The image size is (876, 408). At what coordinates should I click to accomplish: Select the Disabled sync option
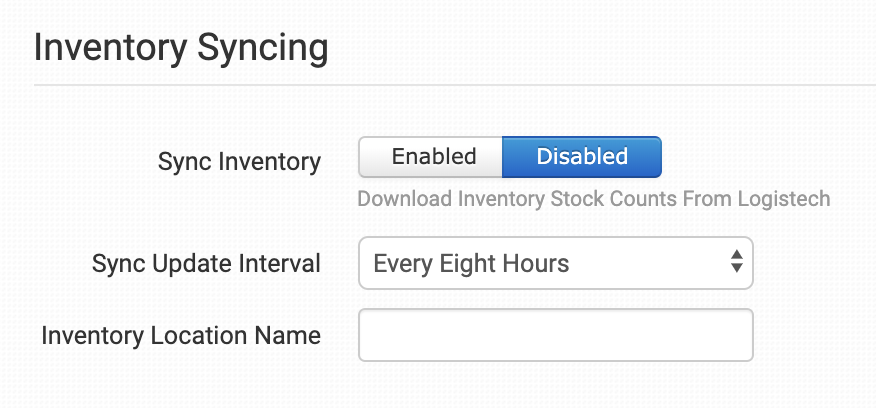[x=582, y=157]
